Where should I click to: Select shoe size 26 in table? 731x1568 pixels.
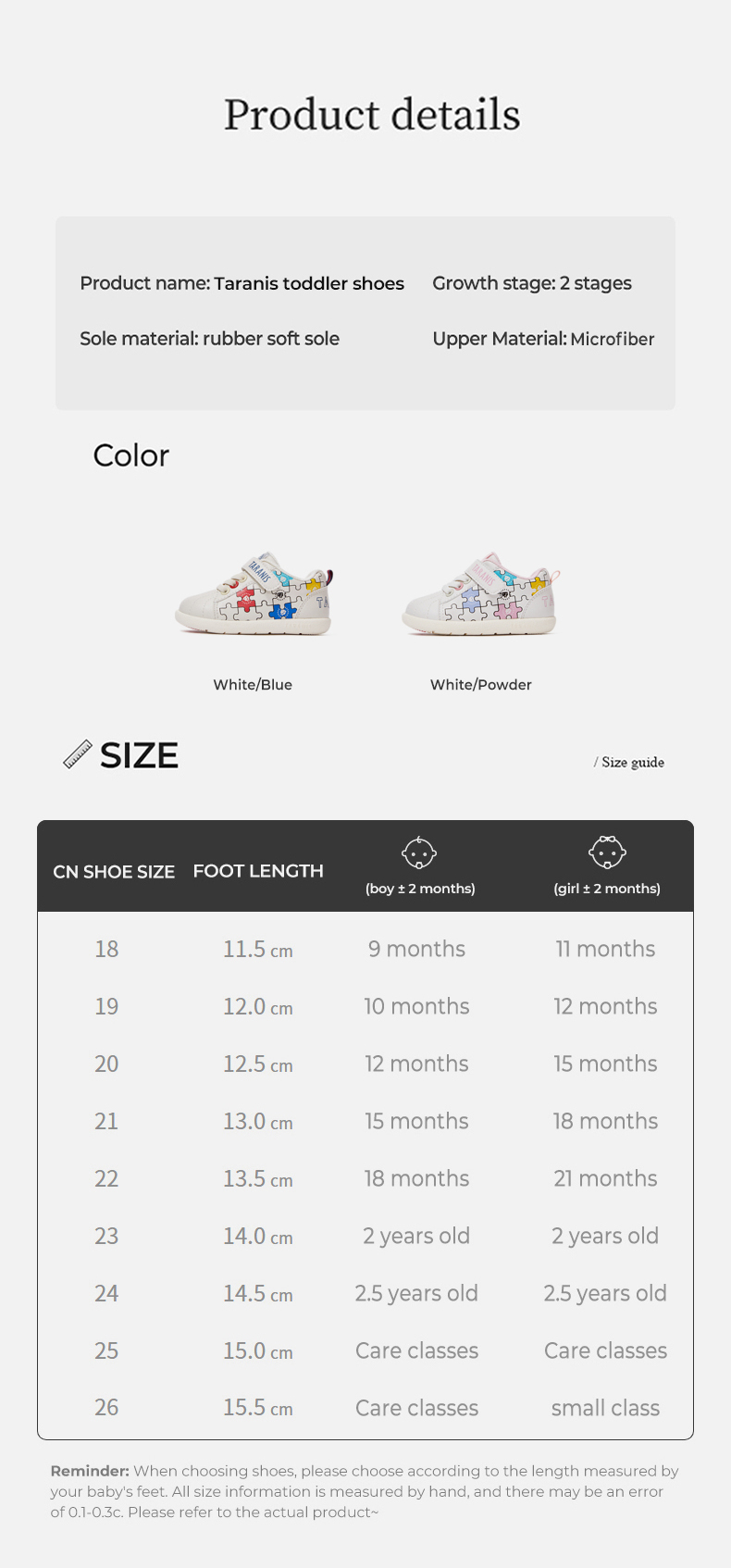(x=106, y=1408)
